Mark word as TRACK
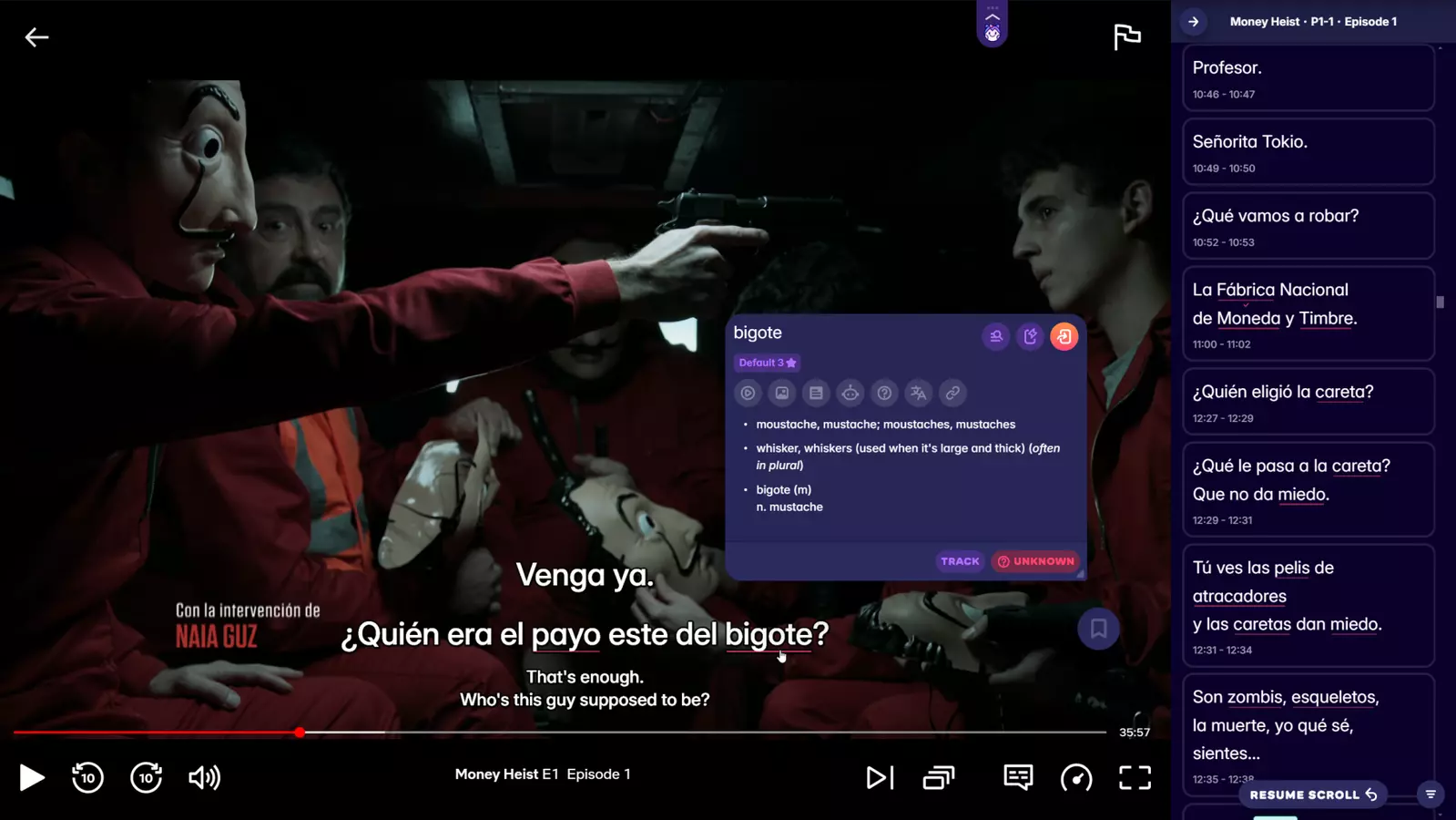The height and width of the screenshot is (820, 1456). click(960, 561)
